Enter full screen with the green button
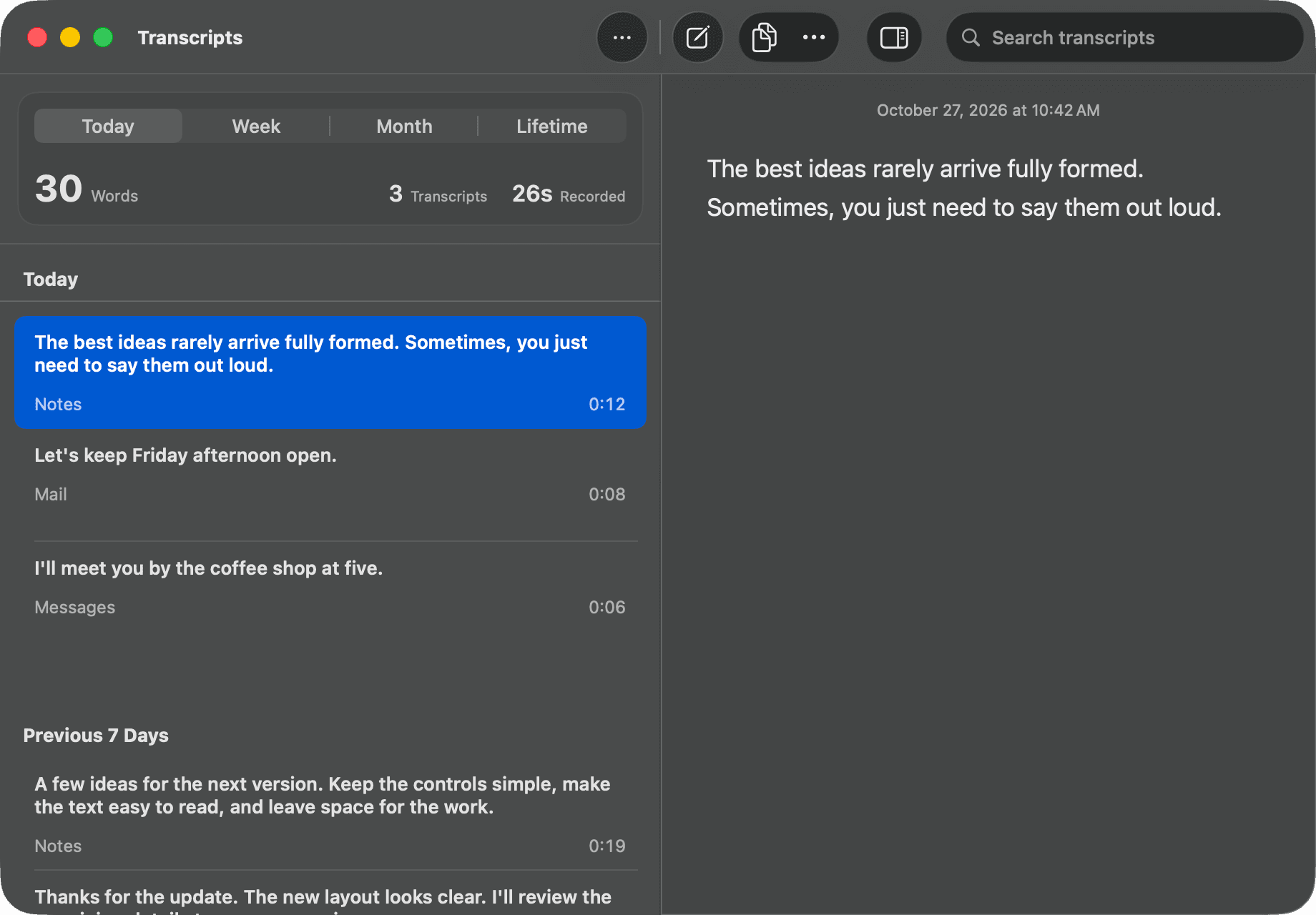 [103, 37]
